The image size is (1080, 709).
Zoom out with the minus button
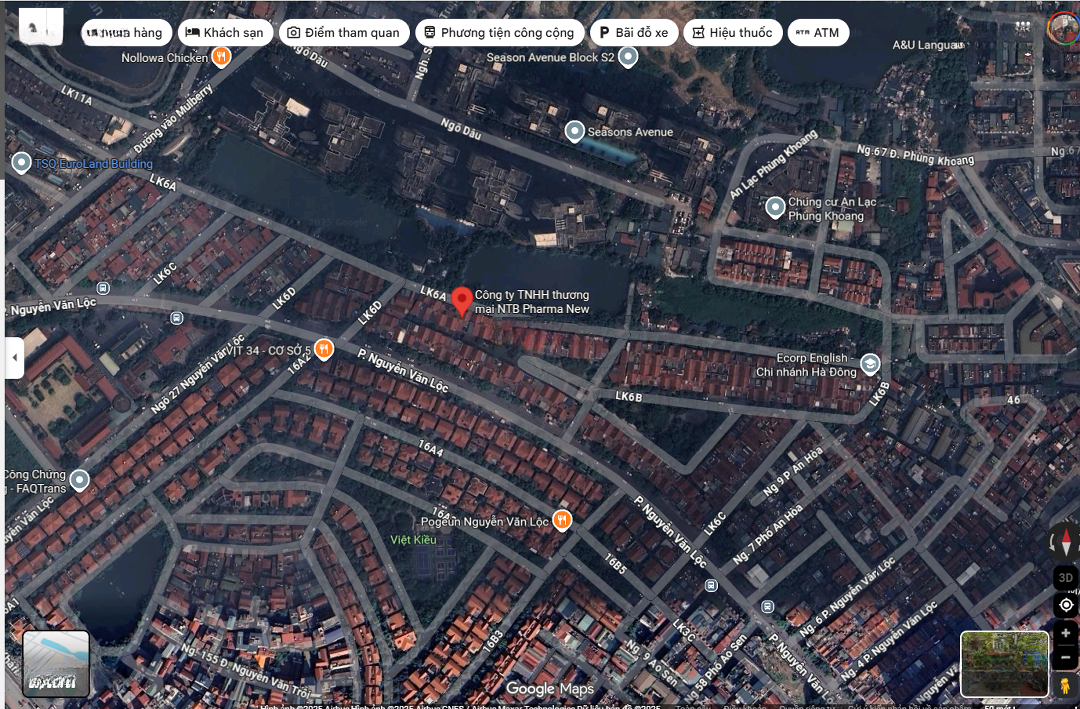click(x=1066, y=658)
